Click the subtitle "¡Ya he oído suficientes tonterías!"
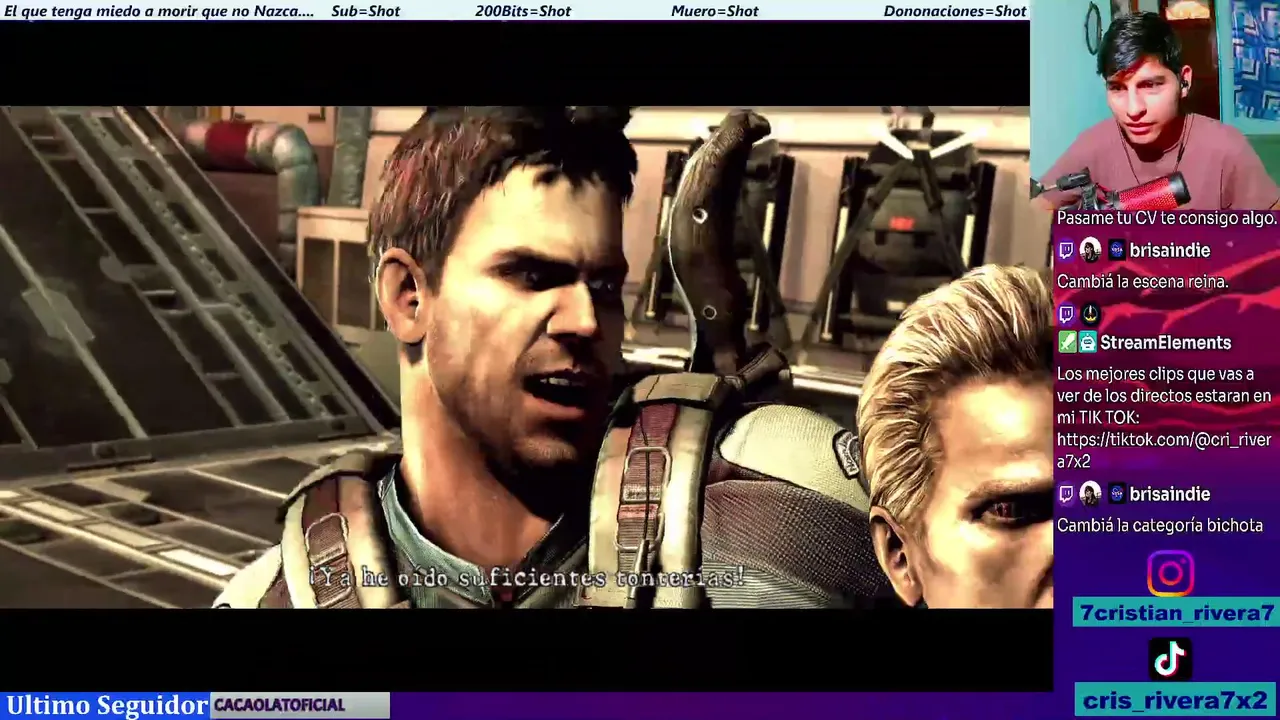This screenshot has height=720, width=1280. coord(527,578)
